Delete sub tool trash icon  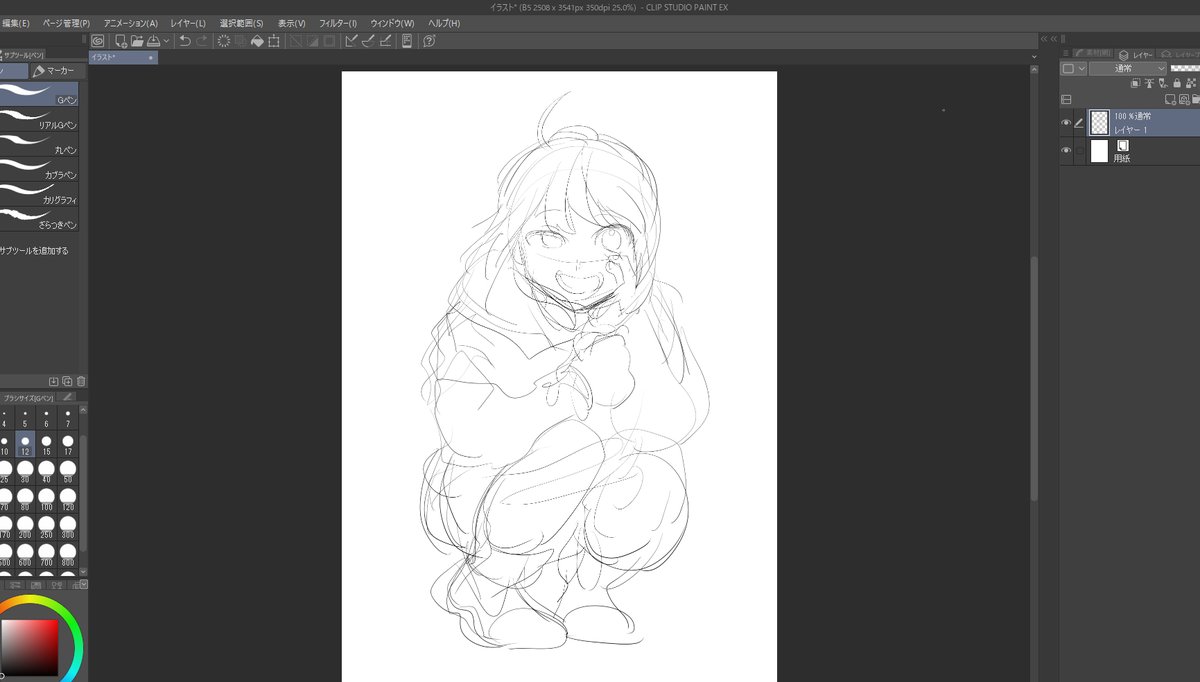(x=81, y=381)
